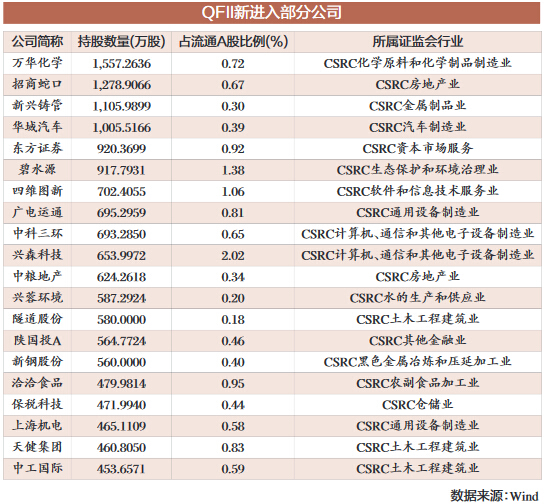Click CSRC水的生产和供应业 cell
This screenshot has height=504, width=546.
tap(418, 297)
